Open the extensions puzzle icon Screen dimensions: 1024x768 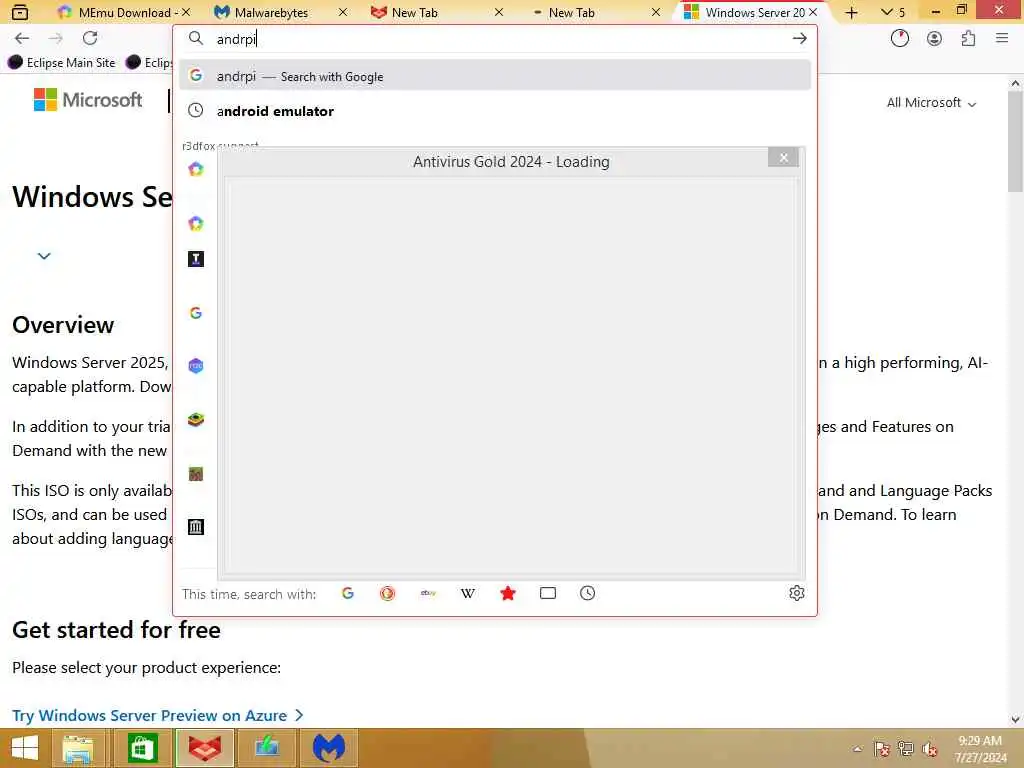pos(968,39)
